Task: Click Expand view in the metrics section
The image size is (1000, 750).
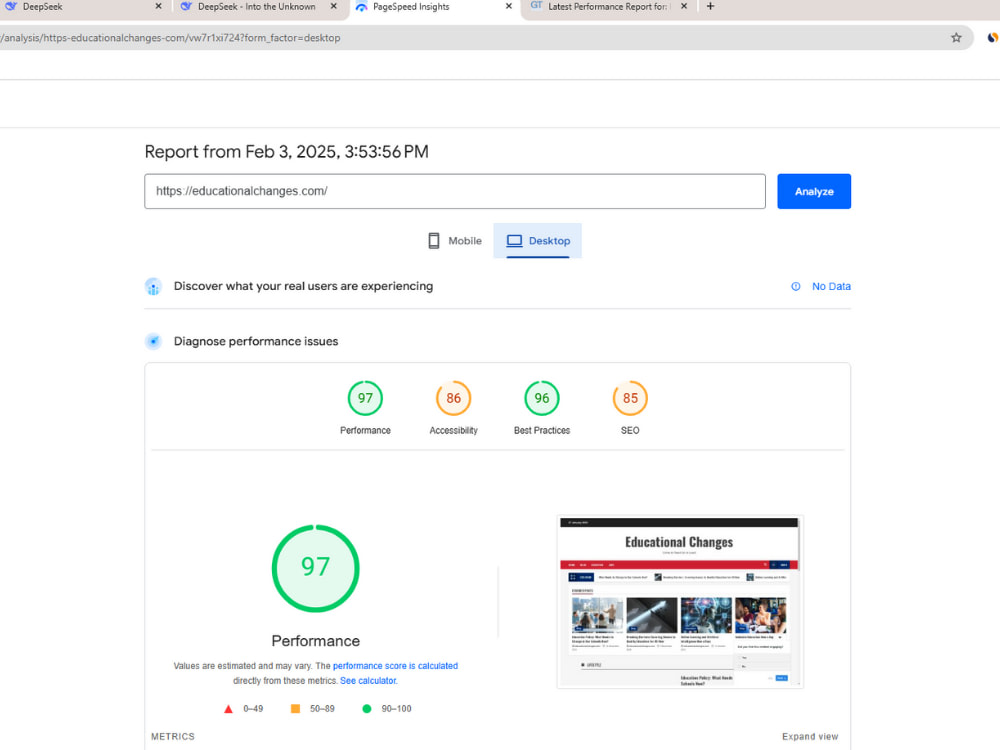Action: tap(810, 737)
